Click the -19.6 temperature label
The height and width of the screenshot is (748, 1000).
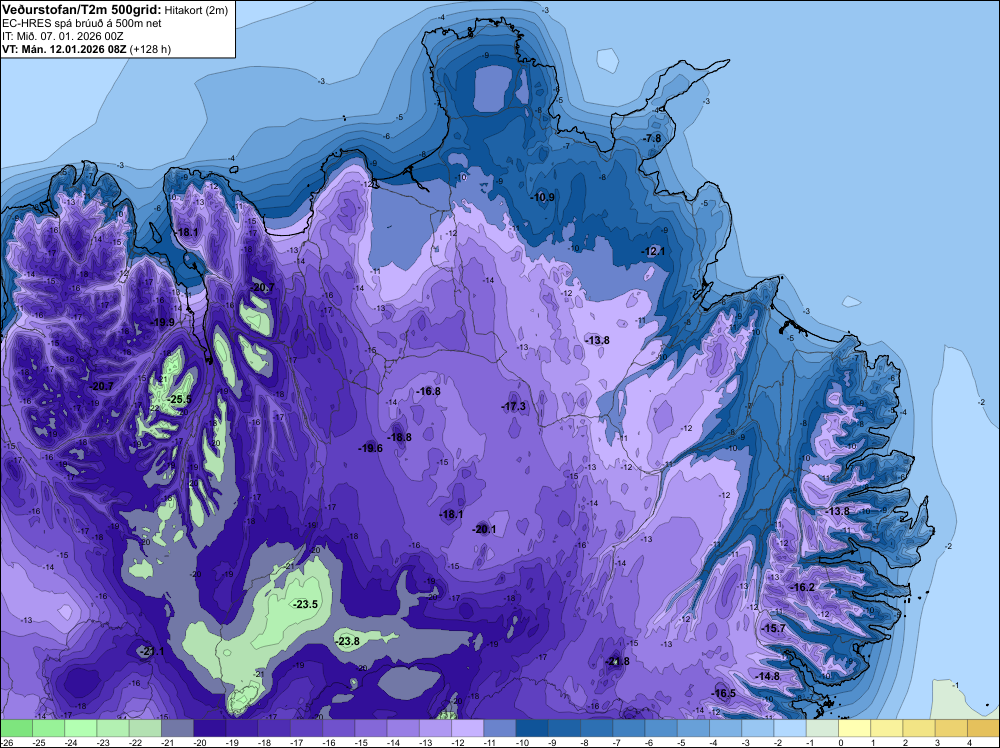point(370,448)
